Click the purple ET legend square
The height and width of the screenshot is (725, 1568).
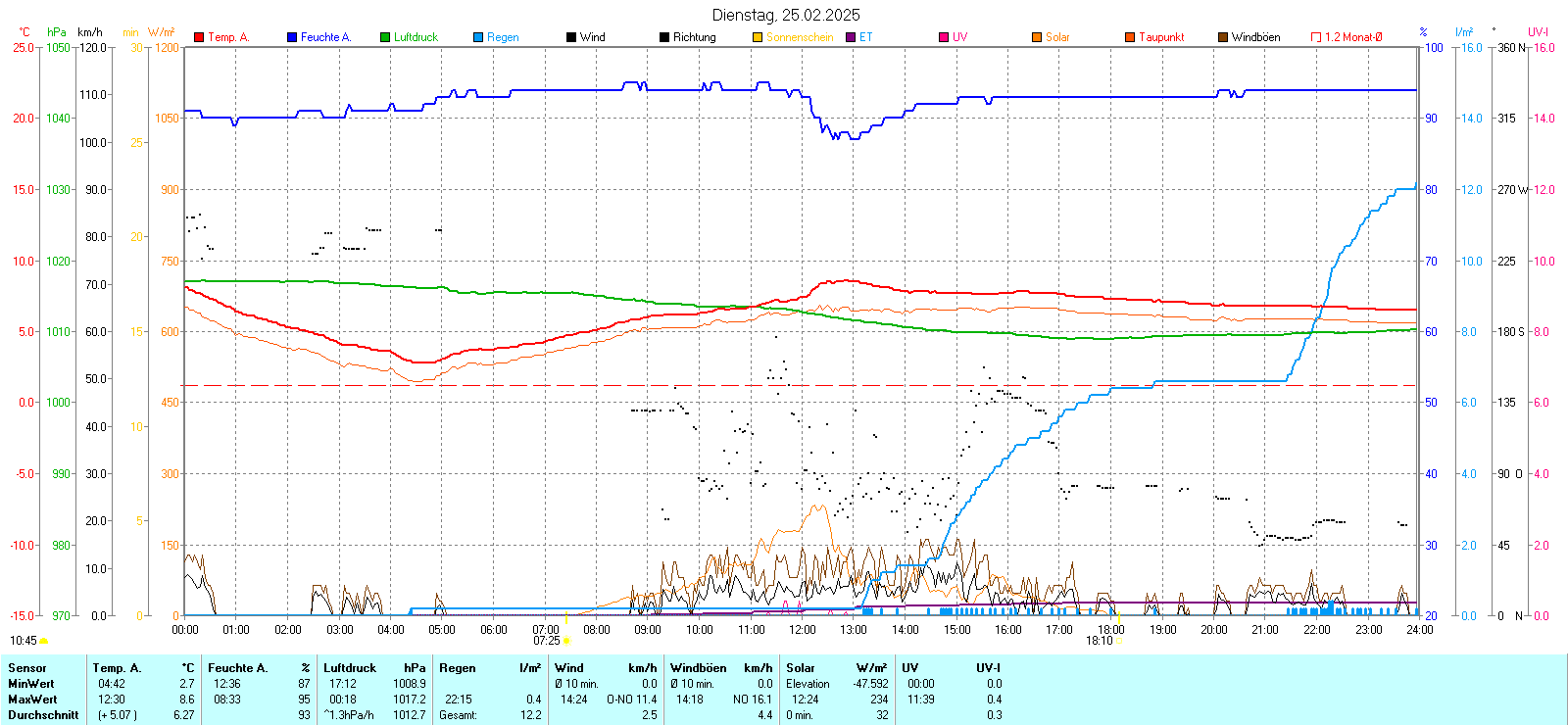tap(851, 37)
